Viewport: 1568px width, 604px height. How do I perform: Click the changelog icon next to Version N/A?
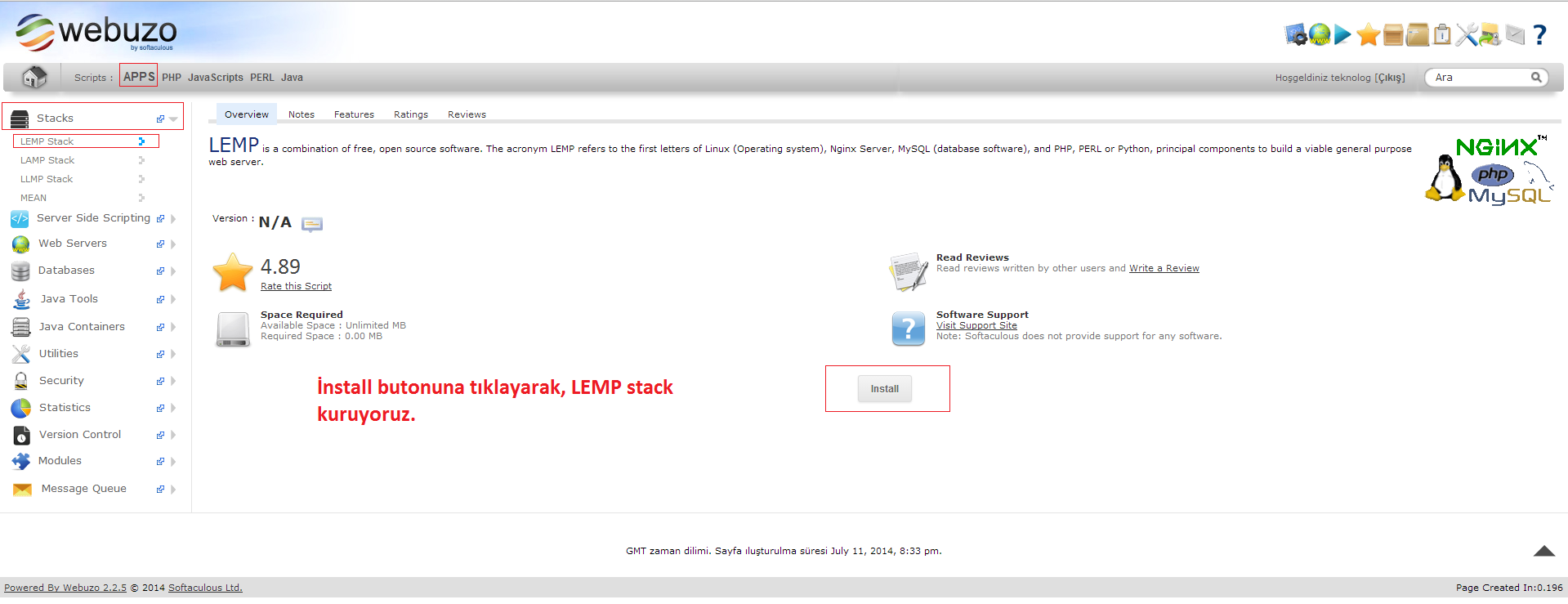(x=312, y=224)
